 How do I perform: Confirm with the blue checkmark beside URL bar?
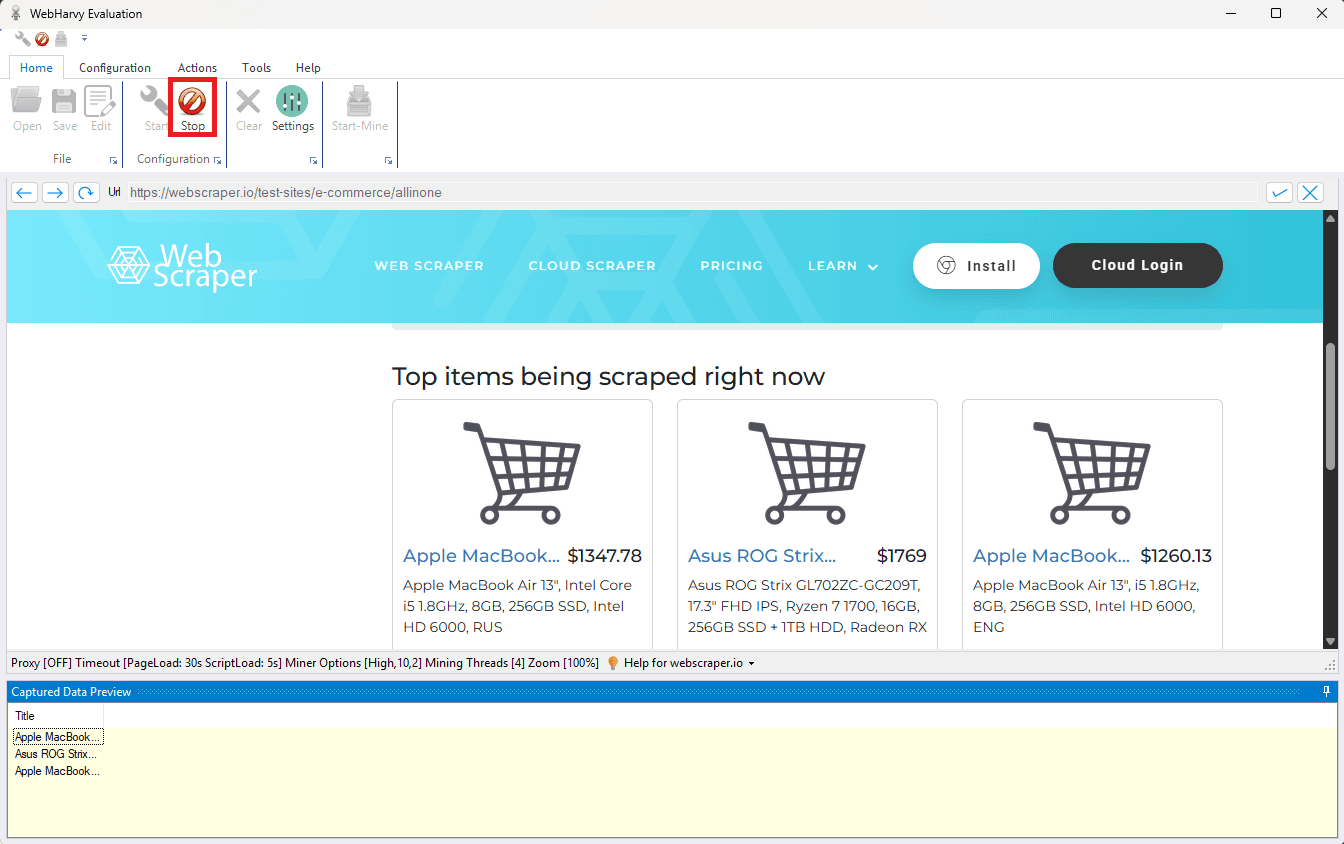[1279, 192]
